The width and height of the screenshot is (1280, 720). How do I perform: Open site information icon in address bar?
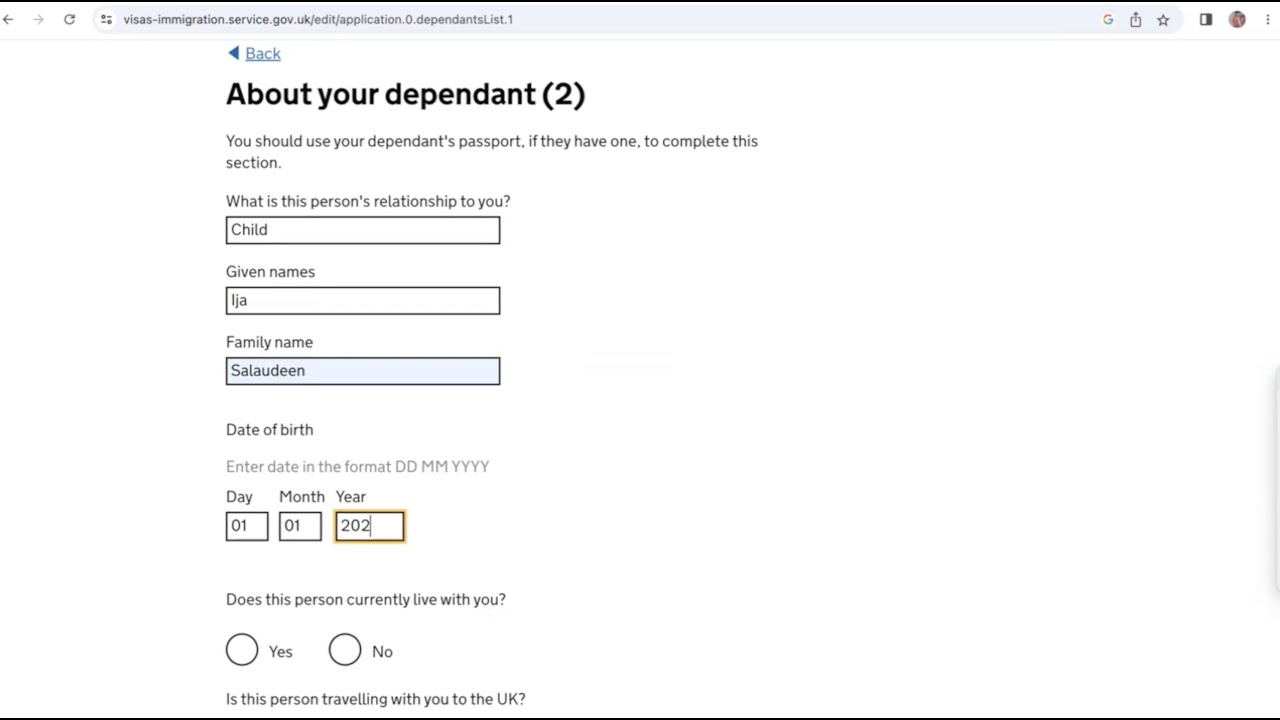click(x=106, y=19)
